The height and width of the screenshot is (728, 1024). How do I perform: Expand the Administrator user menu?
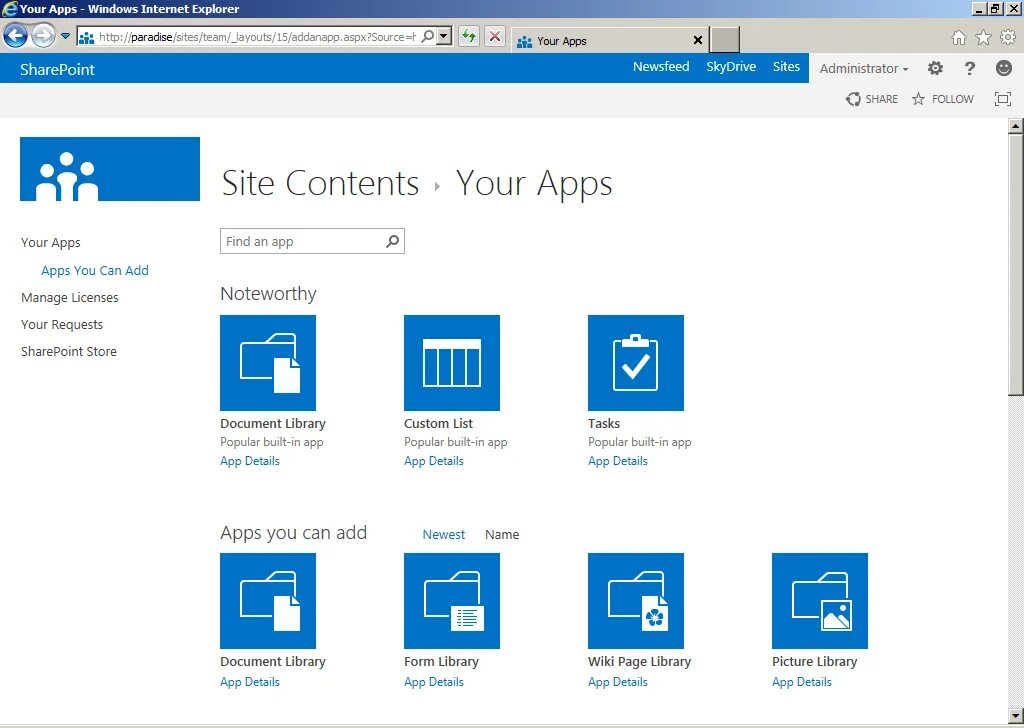(864, 69)
